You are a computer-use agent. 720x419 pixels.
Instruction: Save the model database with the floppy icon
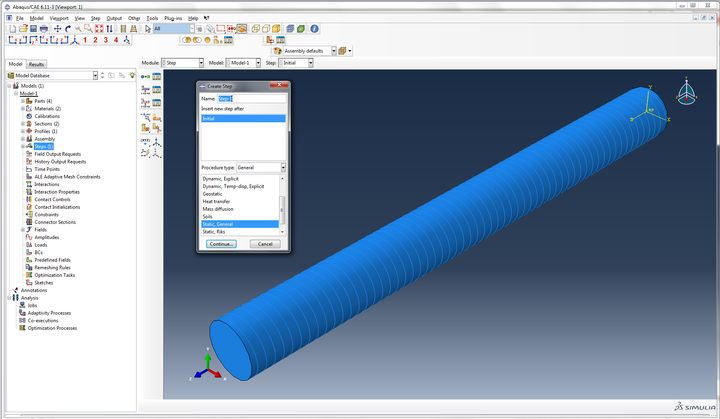[x=34, y=28]
